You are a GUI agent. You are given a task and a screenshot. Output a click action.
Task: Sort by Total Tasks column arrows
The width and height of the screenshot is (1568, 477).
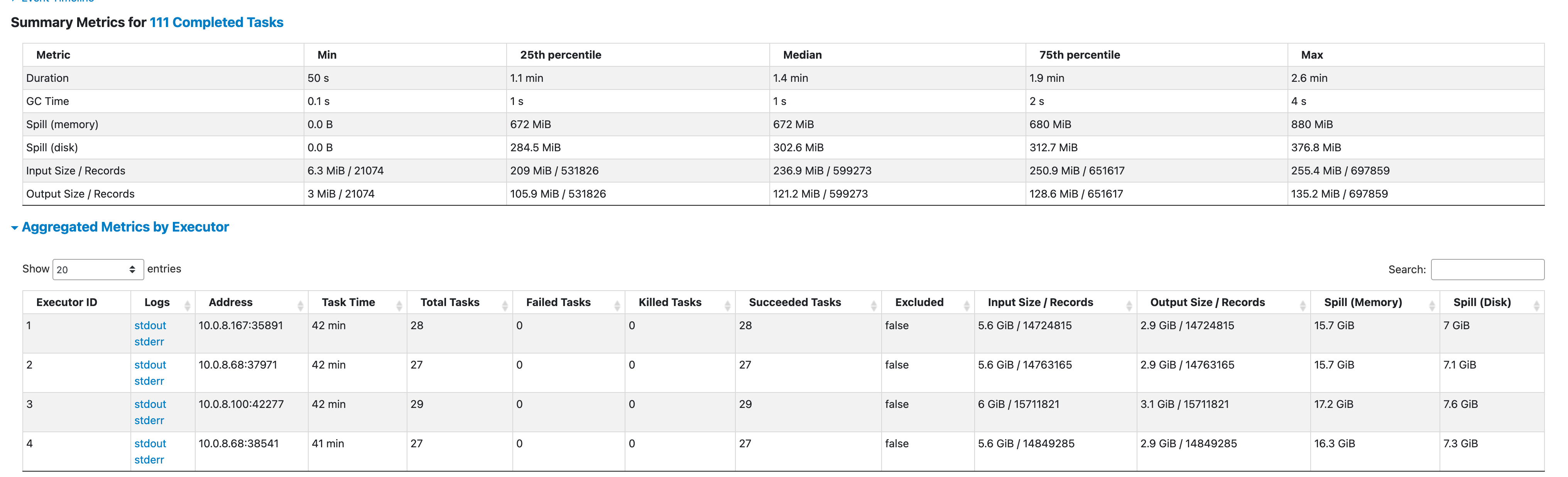tap(505, 305)
